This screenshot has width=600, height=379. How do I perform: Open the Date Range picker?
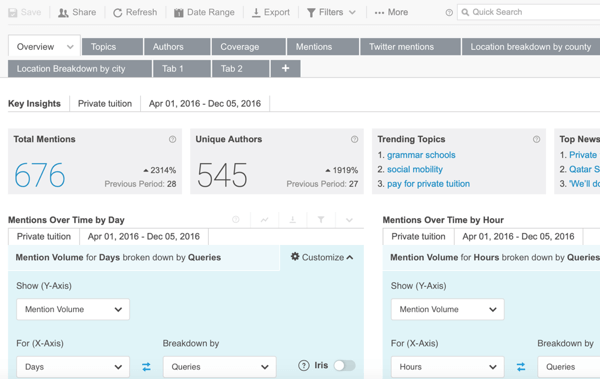(204, 12)
